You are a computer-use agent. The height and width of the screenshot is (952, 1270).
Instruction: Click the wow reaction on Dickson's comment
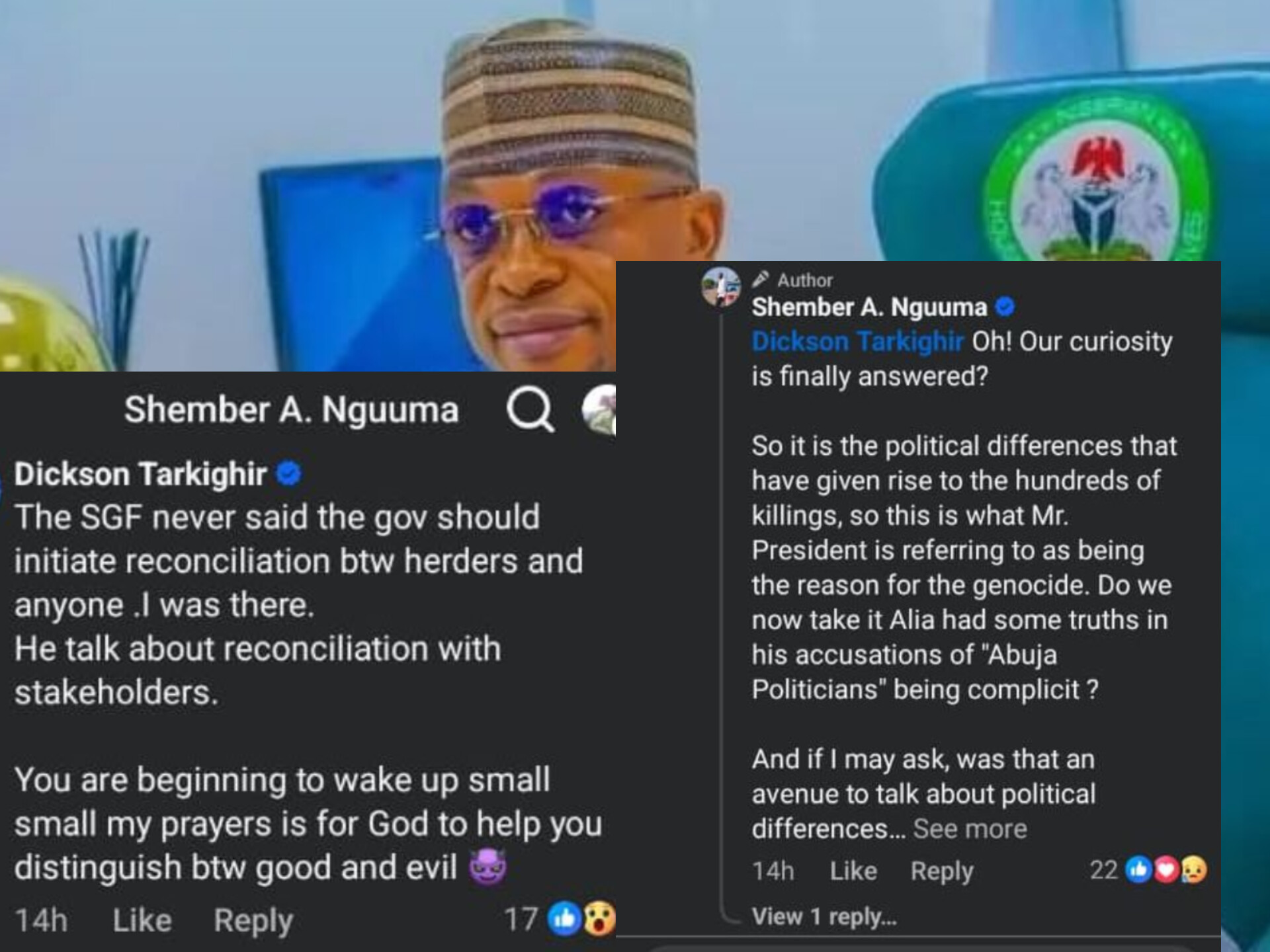tap(599, 919)
